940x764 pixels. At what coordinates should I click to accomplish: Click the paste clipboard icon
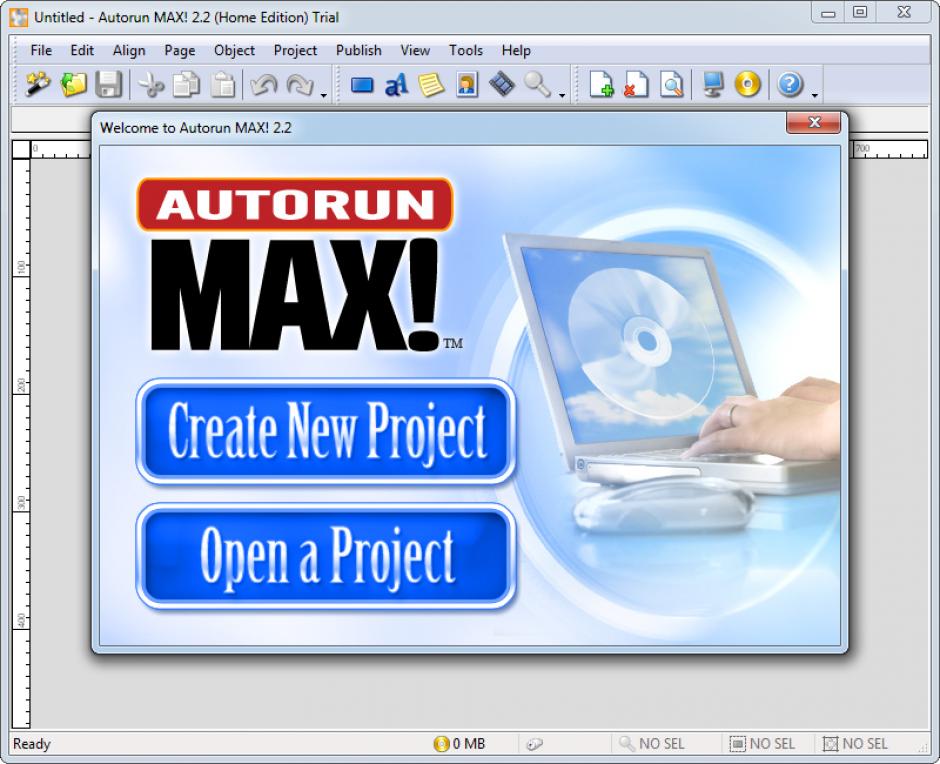pos(222,84)
